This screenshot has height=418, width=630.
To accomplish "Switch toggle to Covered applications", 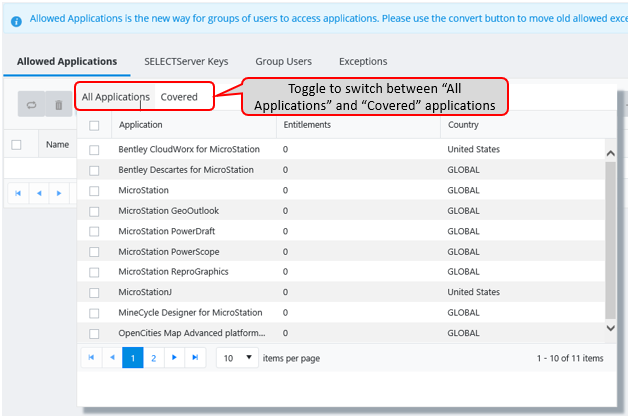I will point(179,97).
